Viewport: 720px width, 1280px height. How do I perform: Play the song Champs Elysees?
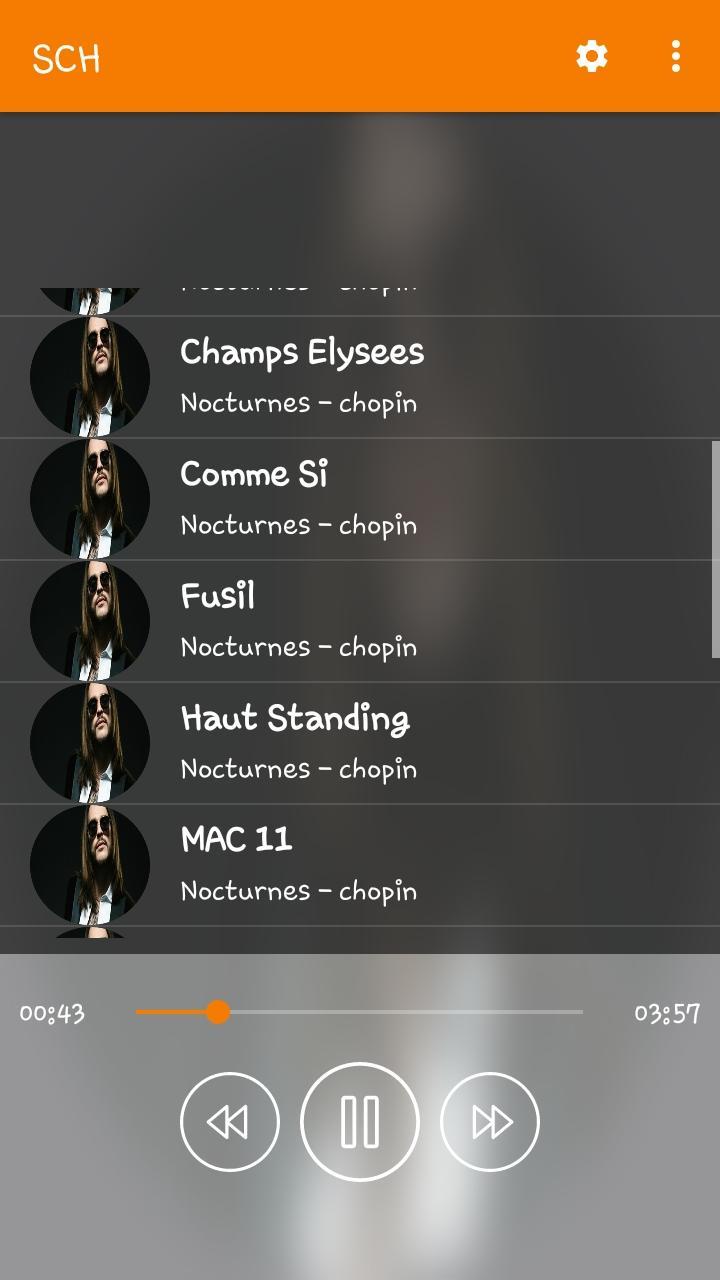point(360,378)
